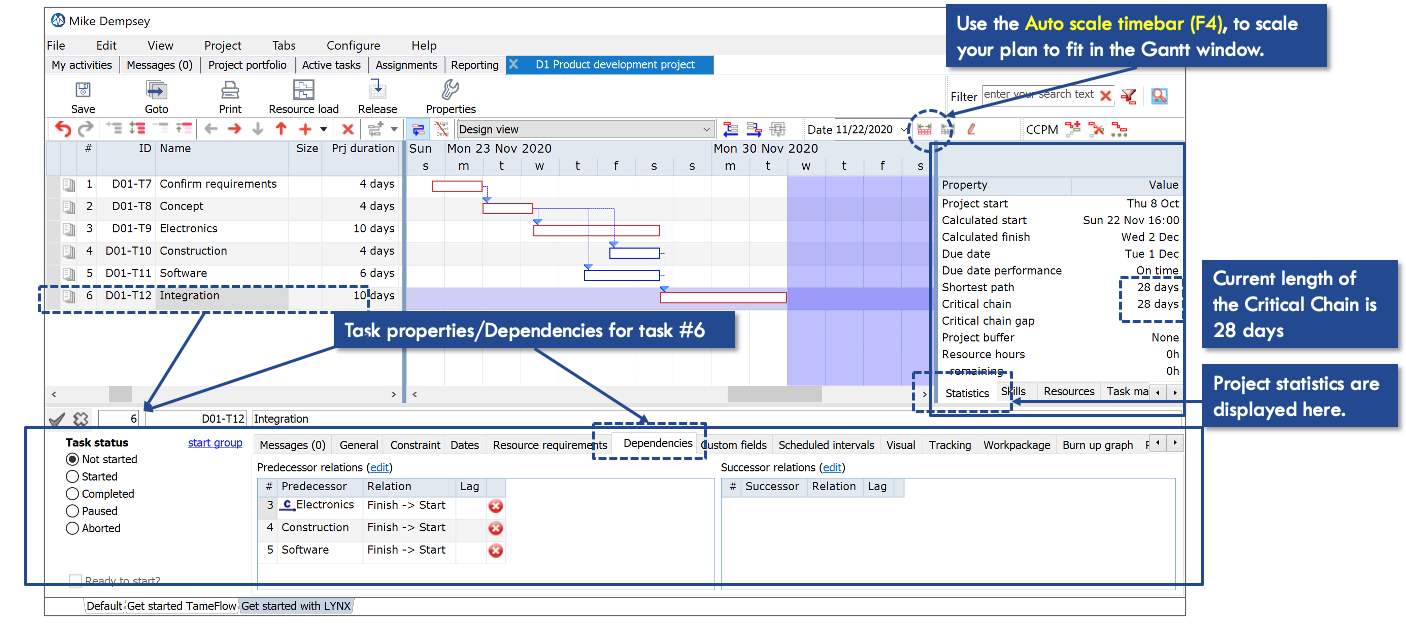Select the Not started status
1406x628 pixels.
coord(72,459)
